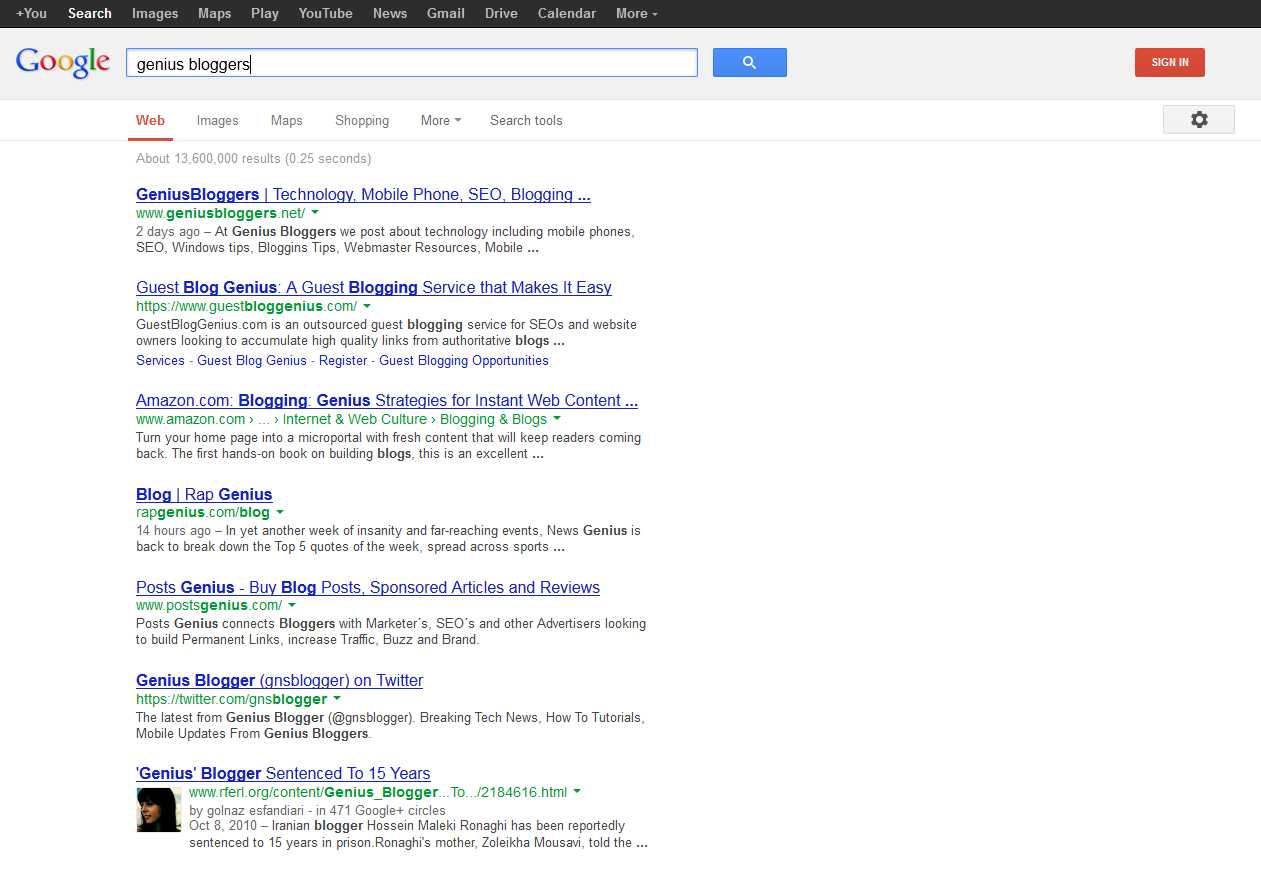Screen dimensions: 1261x873
Task: Open the settings gear menu
Action: pyautogui.click(x=1199, y=119)
